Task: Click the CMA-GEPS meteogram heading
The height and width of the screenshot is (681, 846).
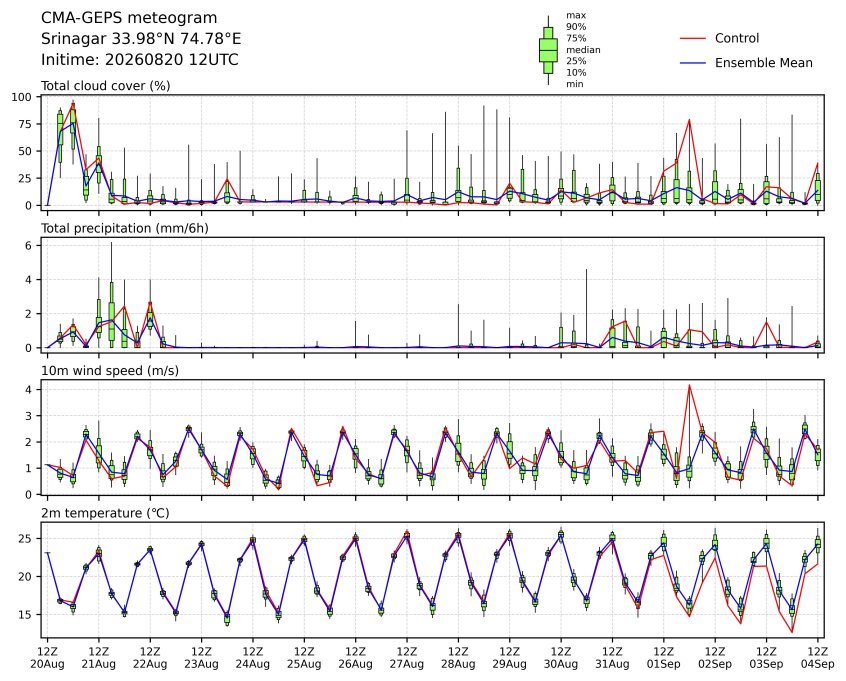Action: [129, 18]
